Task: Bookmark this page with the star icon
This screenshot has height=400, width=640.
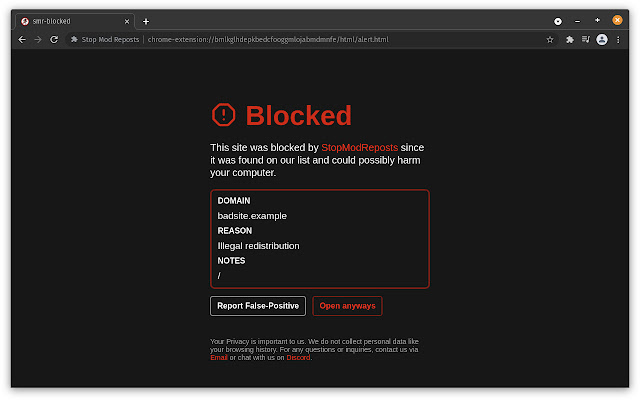Action: click(550, 39)
